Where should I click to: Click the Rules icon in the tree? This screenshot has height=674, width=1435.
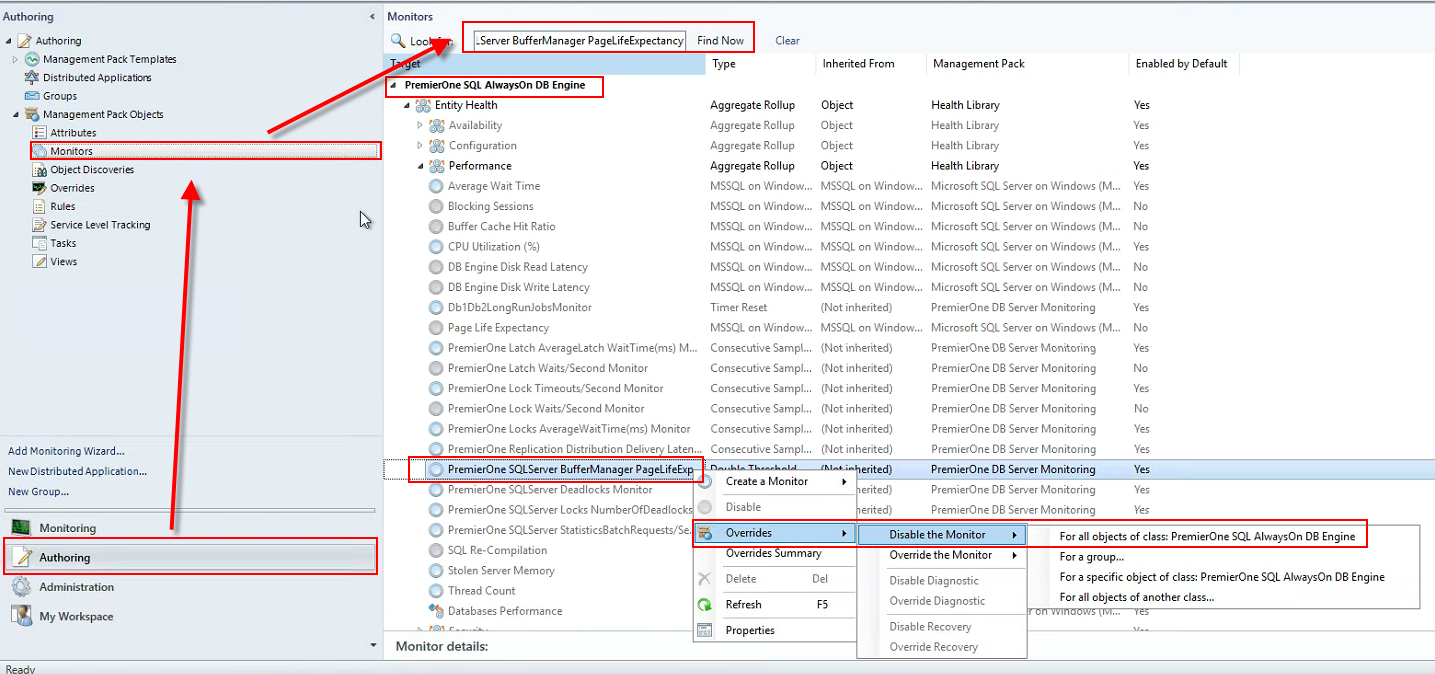coord(40,207)
